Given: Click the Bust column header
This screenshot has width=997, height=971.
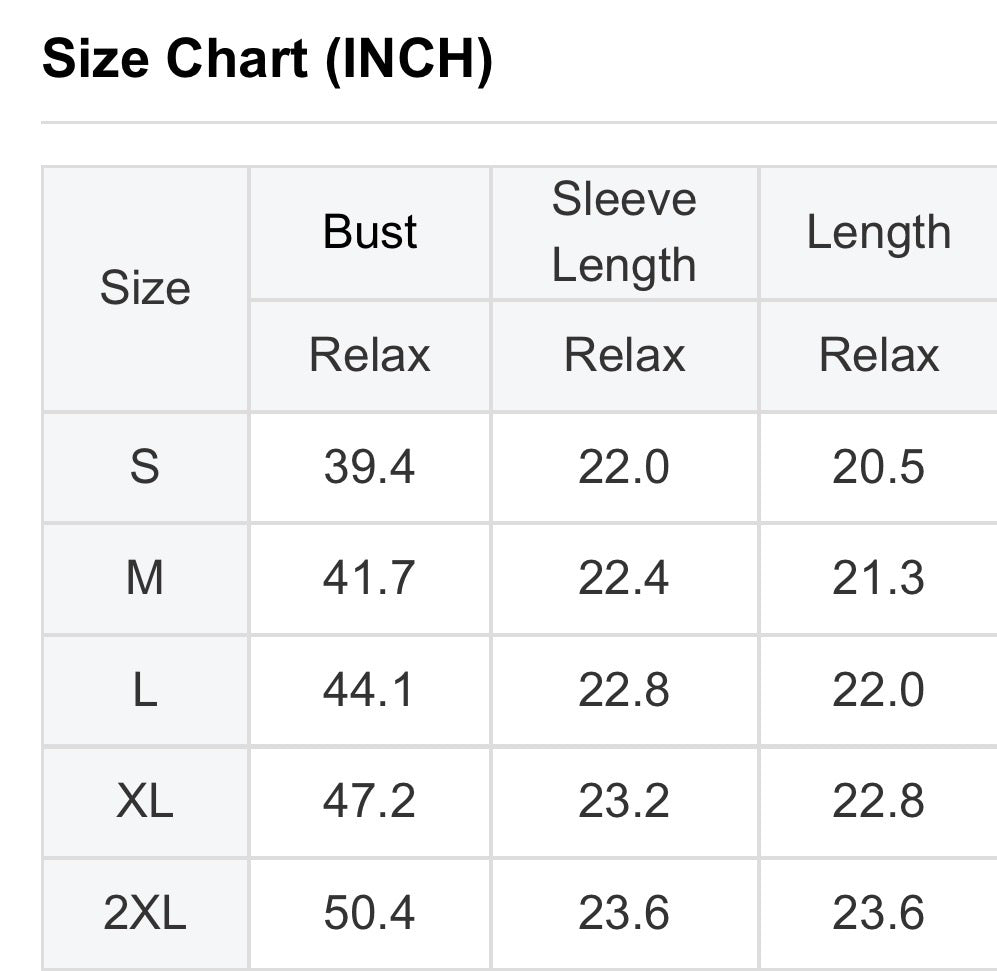Looking at the screenshot, I should tap(370, 232).
